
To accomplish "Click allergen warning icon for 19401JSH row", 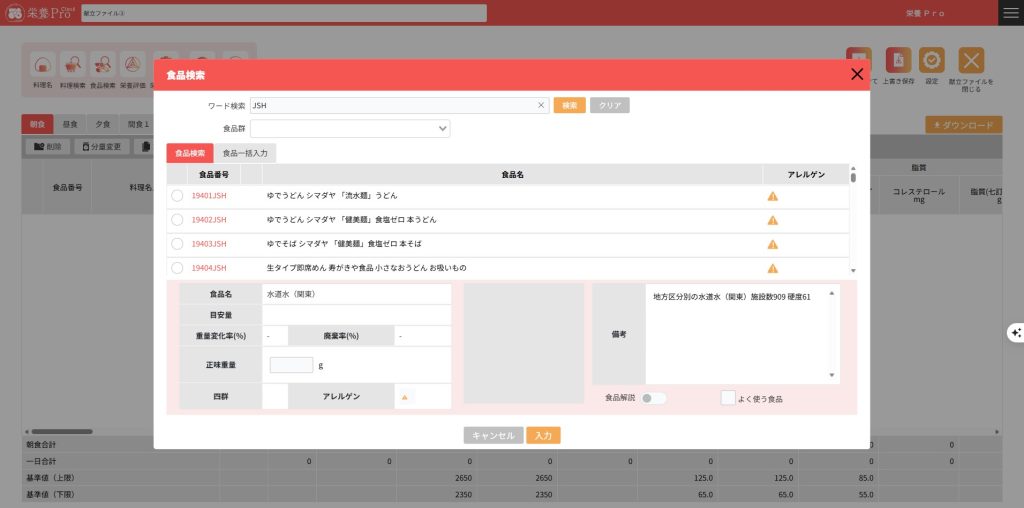I will point(773,196).
